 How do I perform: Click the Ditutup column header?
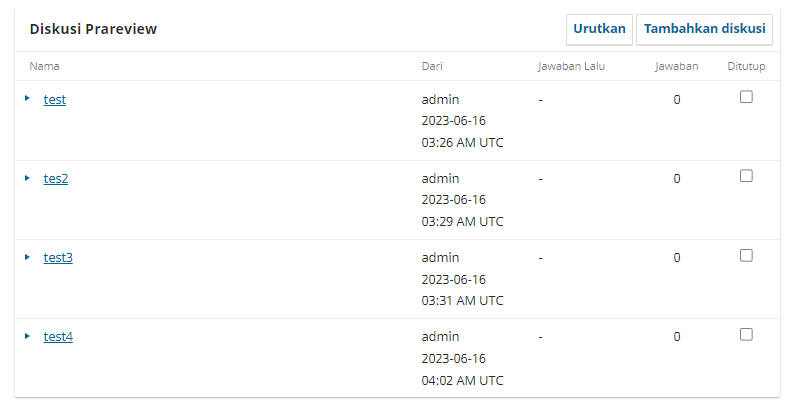pos(747,66)
